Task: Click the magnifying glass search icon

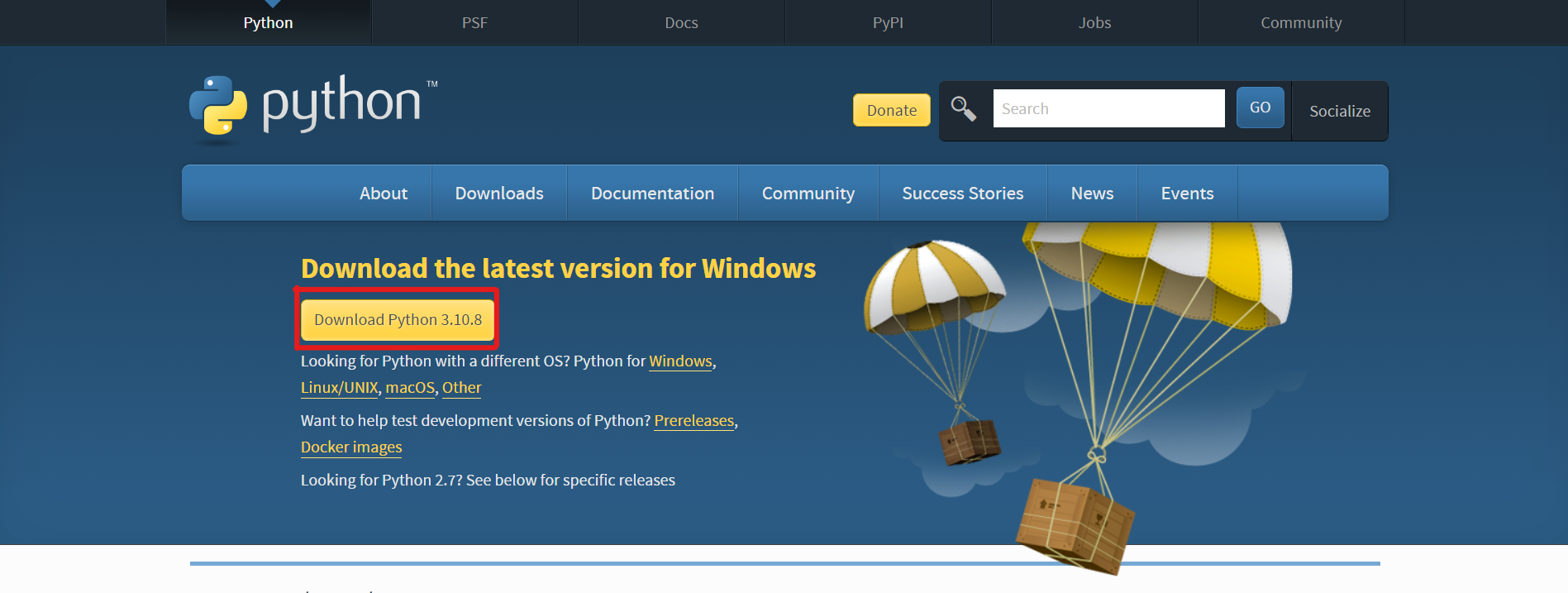Action: click(964, 108)
